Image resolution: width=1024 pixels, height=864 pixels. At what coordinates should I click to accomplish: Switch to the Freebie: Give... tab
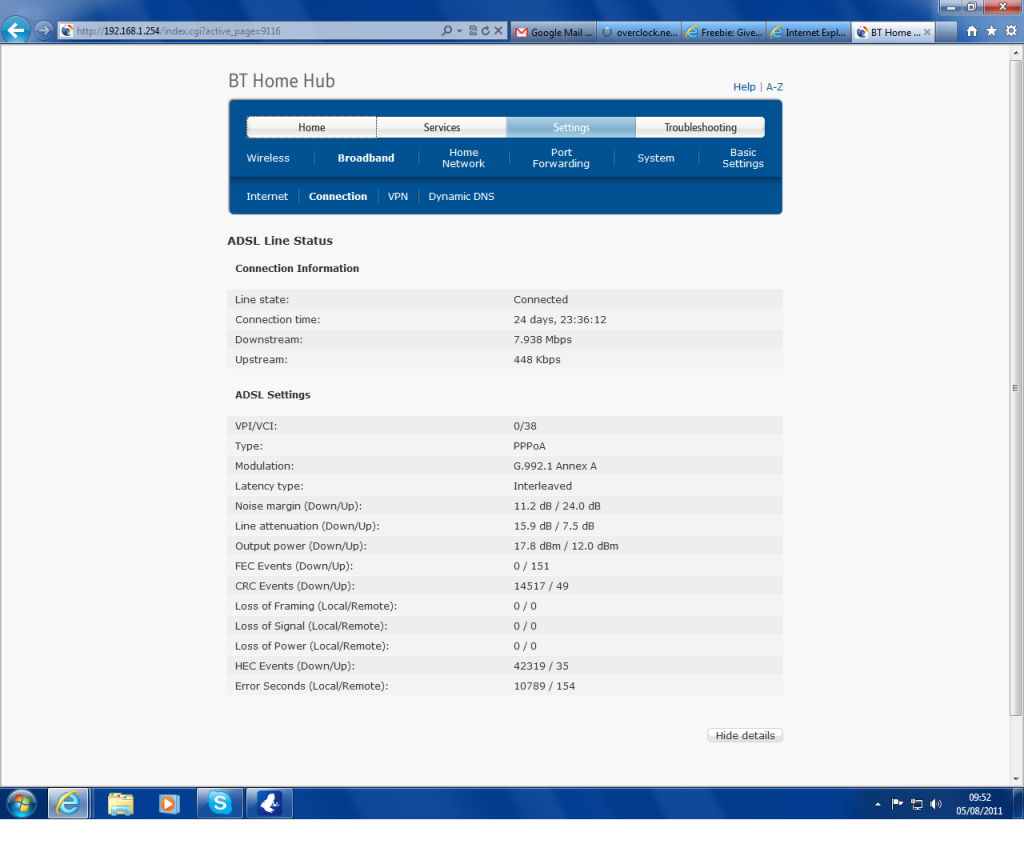click(724, 32)
